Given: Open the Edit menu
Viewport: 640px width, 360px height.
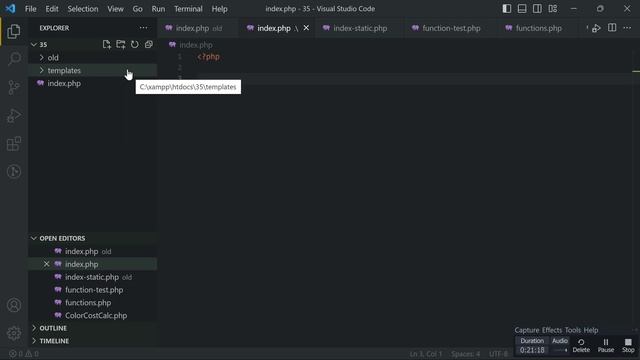Looking at the screenshot, I should tap(52, 9).
